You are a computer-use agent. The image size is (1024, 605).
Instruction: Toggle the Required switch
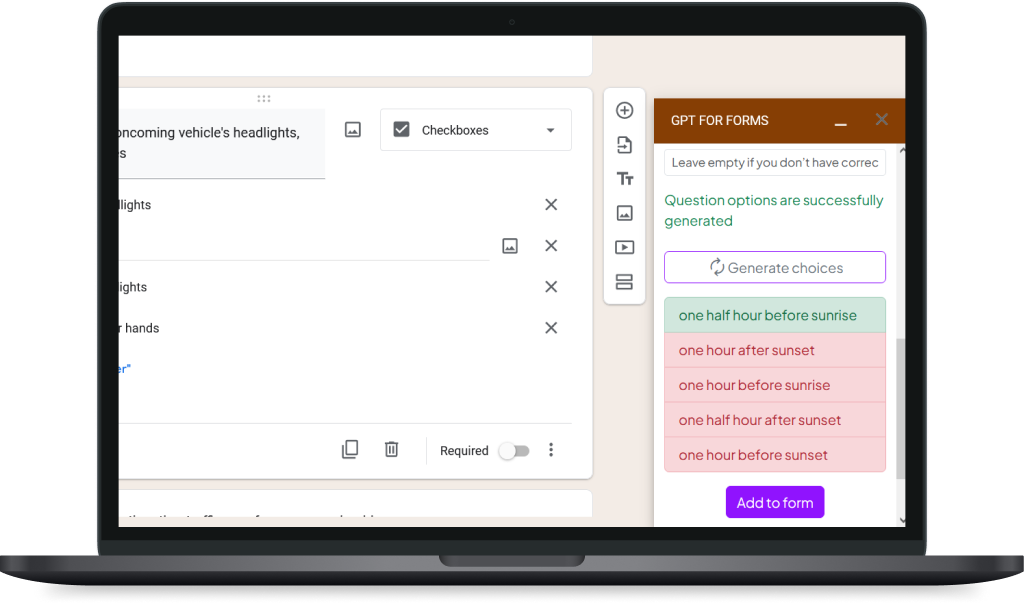514,451
